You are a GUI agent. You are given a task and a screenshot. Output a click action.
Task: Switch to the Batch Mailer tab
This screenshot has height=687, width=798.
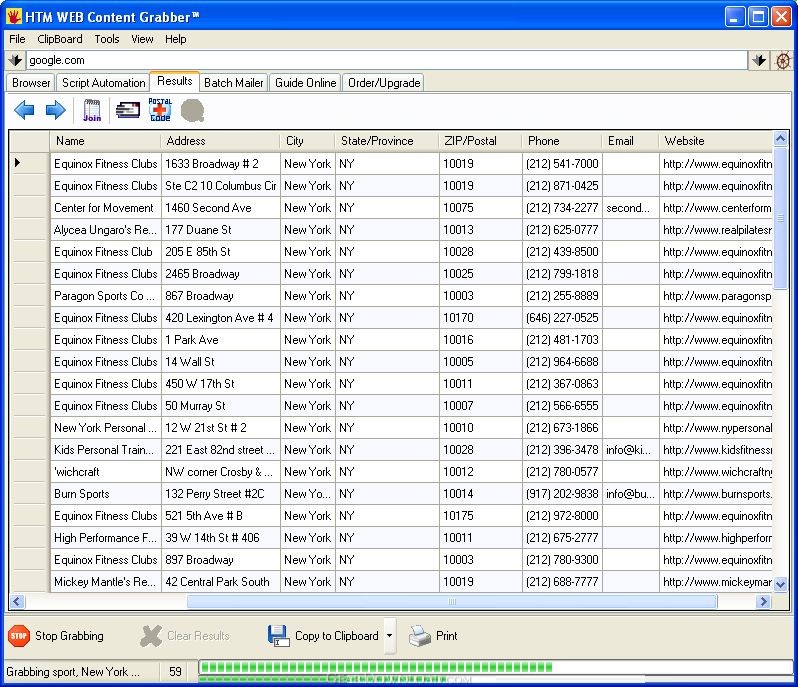click(x=234, y=82)
